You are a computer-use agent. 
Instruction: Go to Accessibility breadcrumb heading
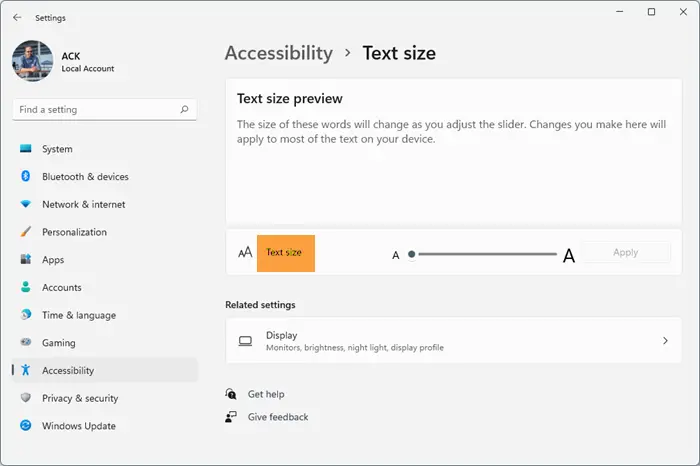[x=279, y=53]
